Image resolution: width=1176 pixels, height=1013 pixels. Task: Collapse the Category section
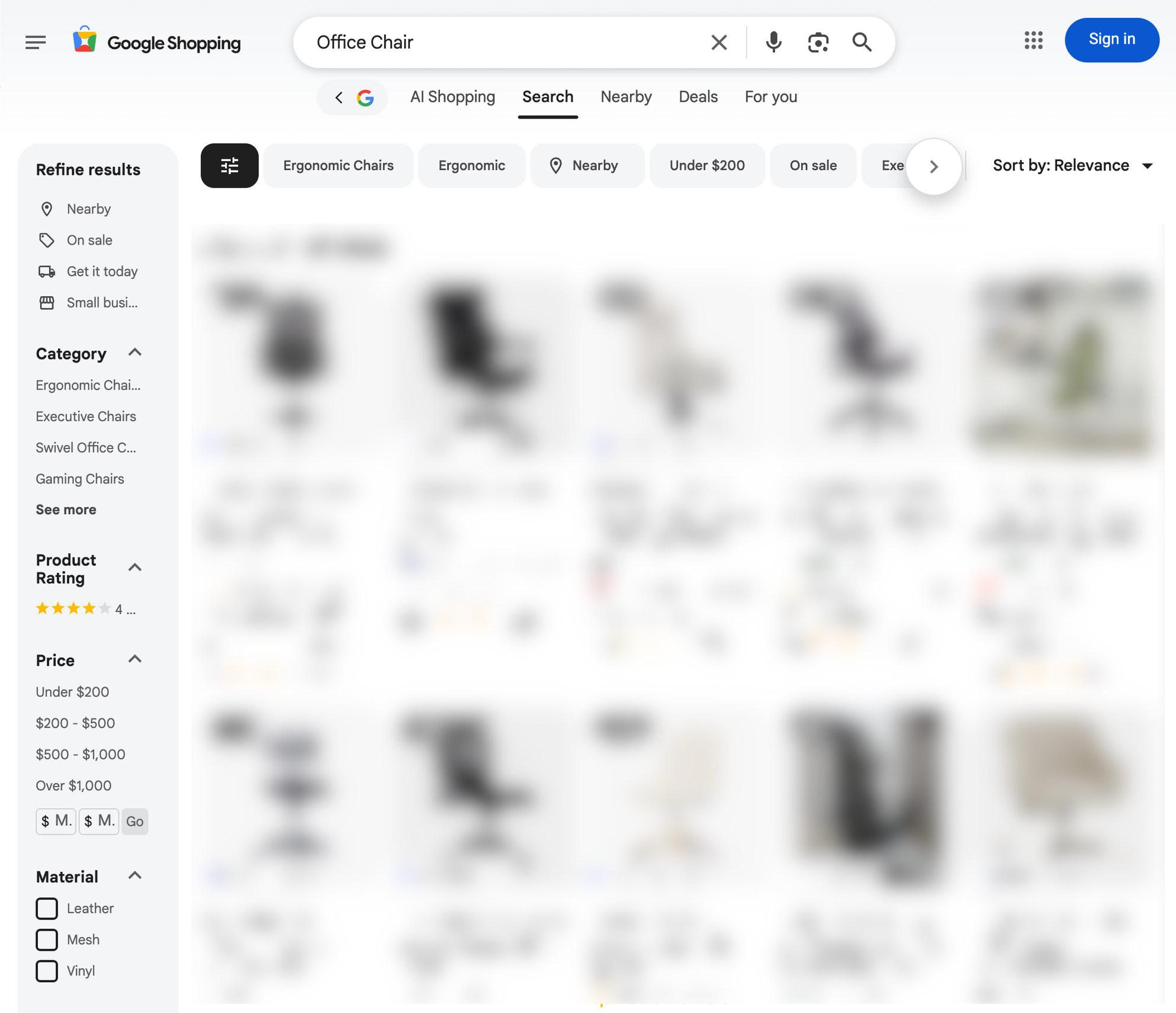tap(135, 353)
